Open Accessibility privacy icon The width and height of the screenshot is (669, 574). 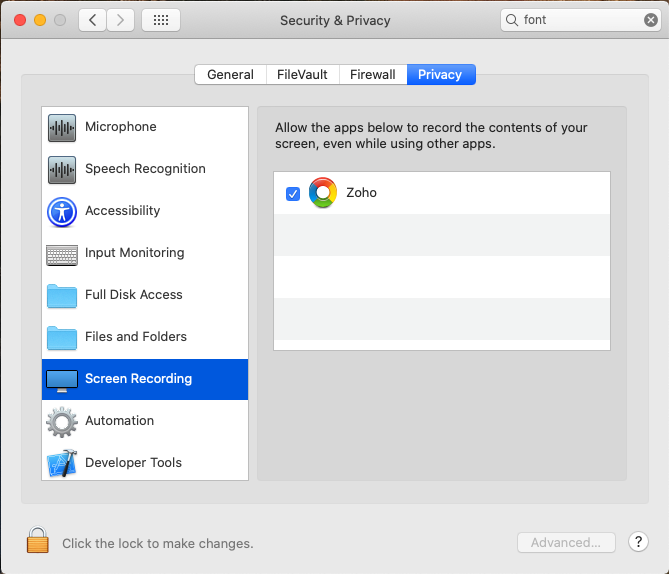62,211
